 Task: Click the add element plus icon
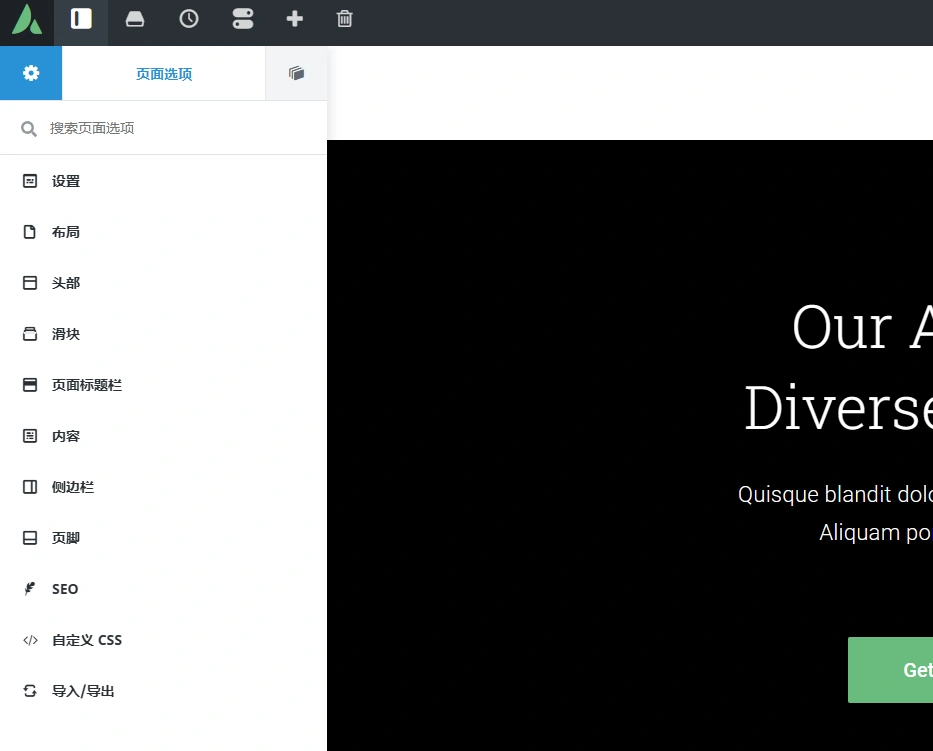point(295,21)
